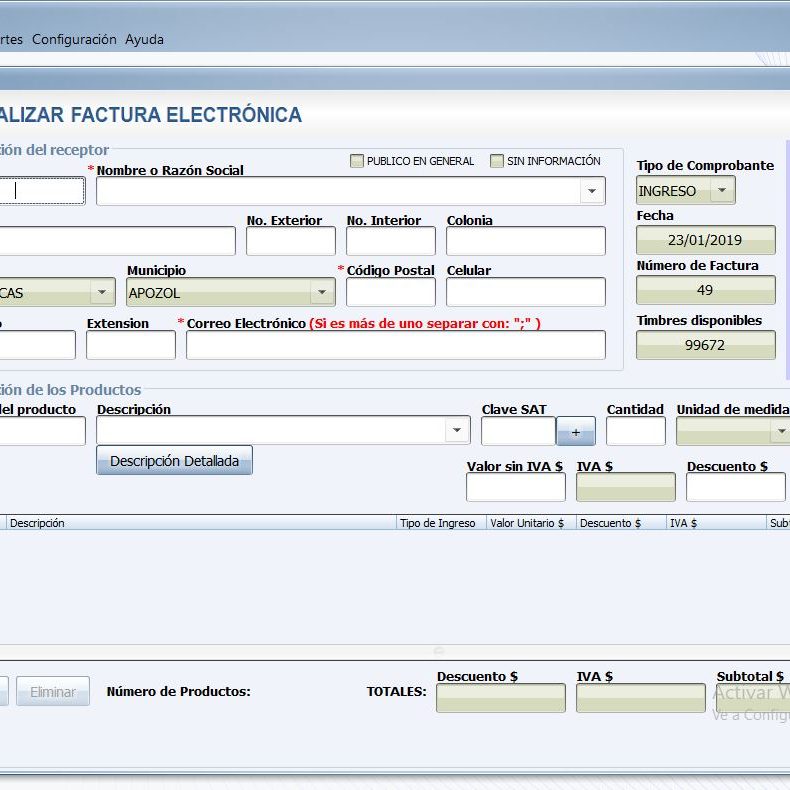Viewport: 790px width, 790px height.
Task: Click the Celular input field
Action: [x=525, y=292]
